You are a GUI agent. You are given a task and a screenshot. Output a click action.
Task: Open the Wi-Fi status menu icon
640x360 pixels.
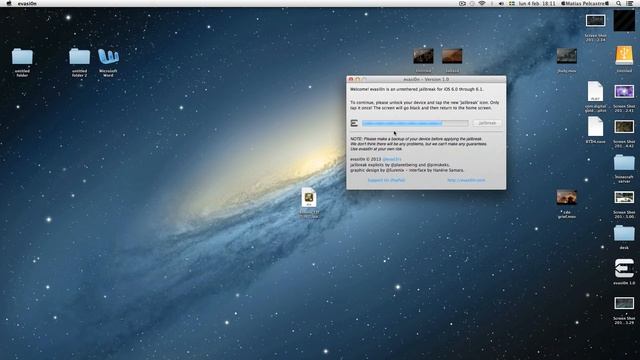482,3
